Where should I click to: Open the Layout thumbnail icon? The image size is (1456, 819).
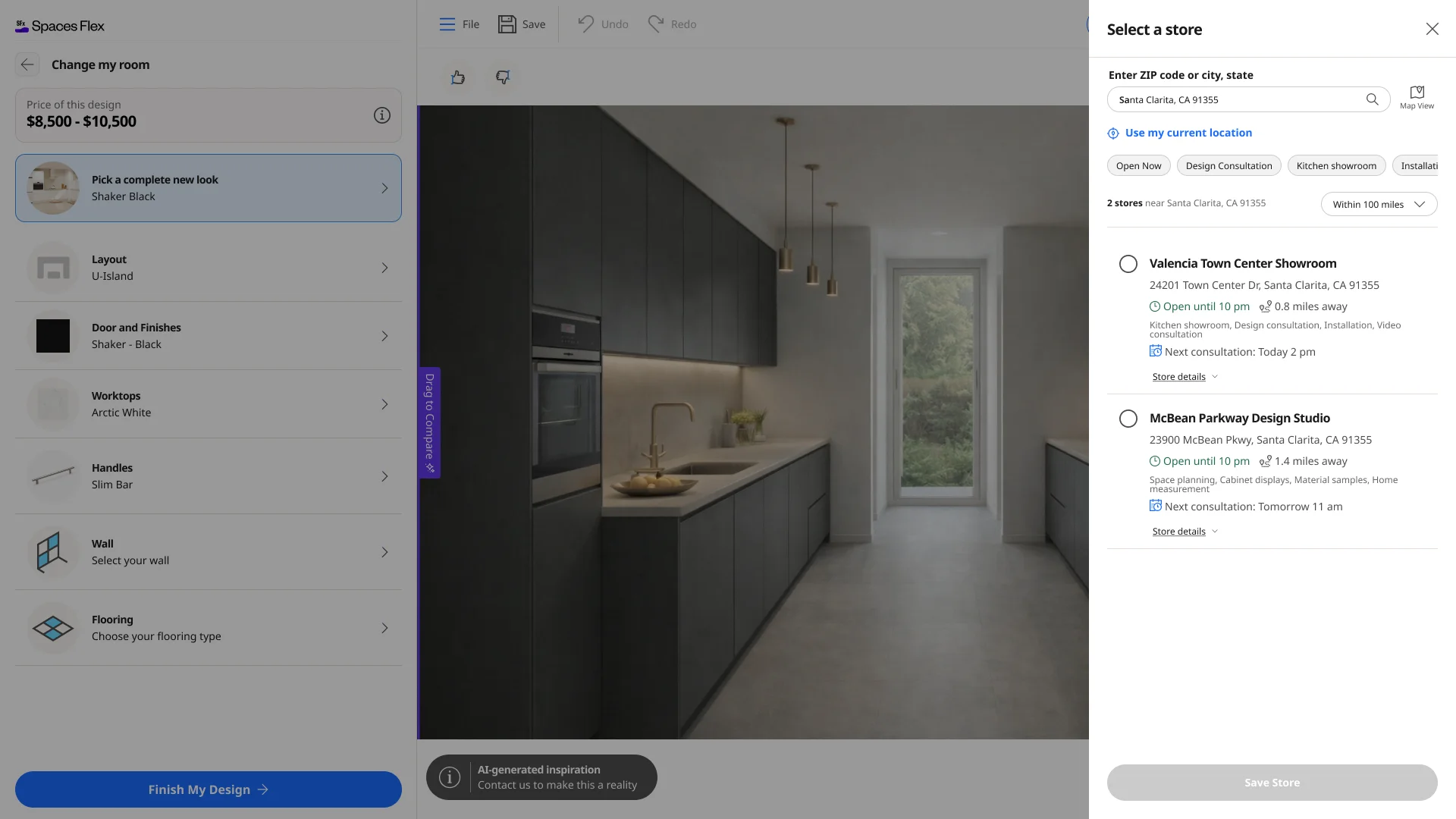click(x=53, y=268)
